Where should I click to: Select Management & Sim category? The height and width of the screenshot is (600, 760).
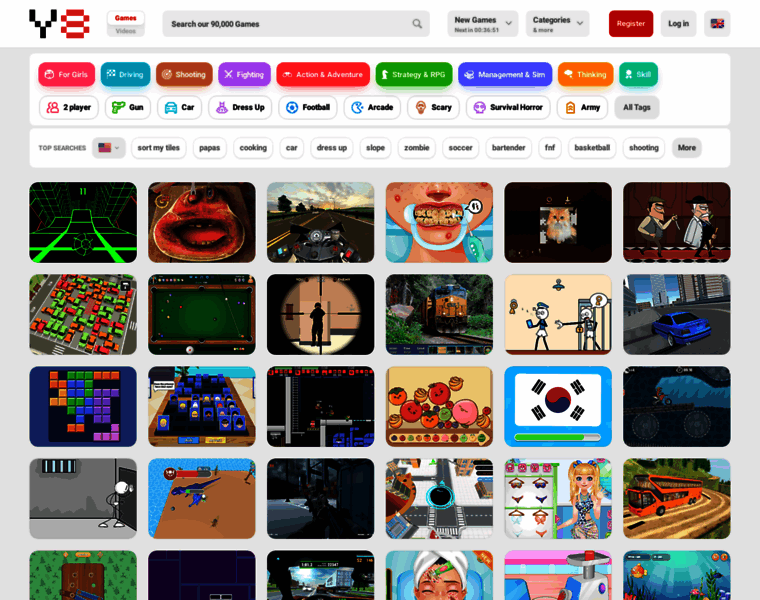(505, 75)
